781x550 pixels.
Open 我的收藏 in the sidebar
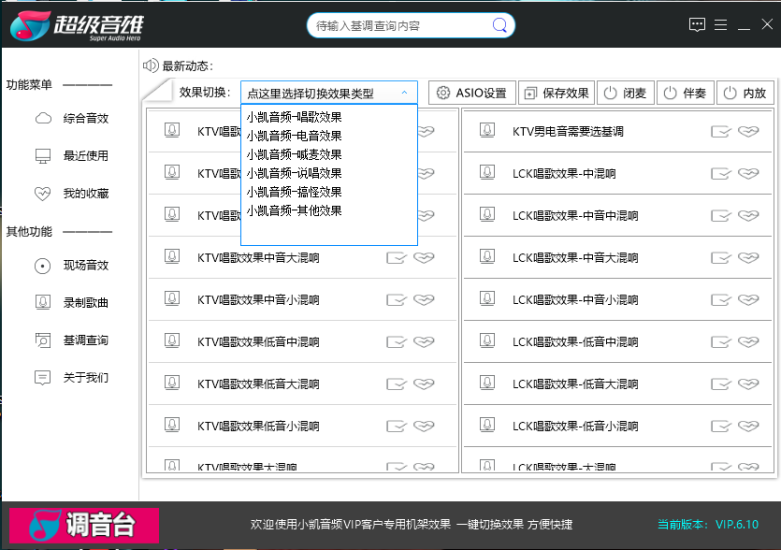pyautogui.click(x=72, y=193)
